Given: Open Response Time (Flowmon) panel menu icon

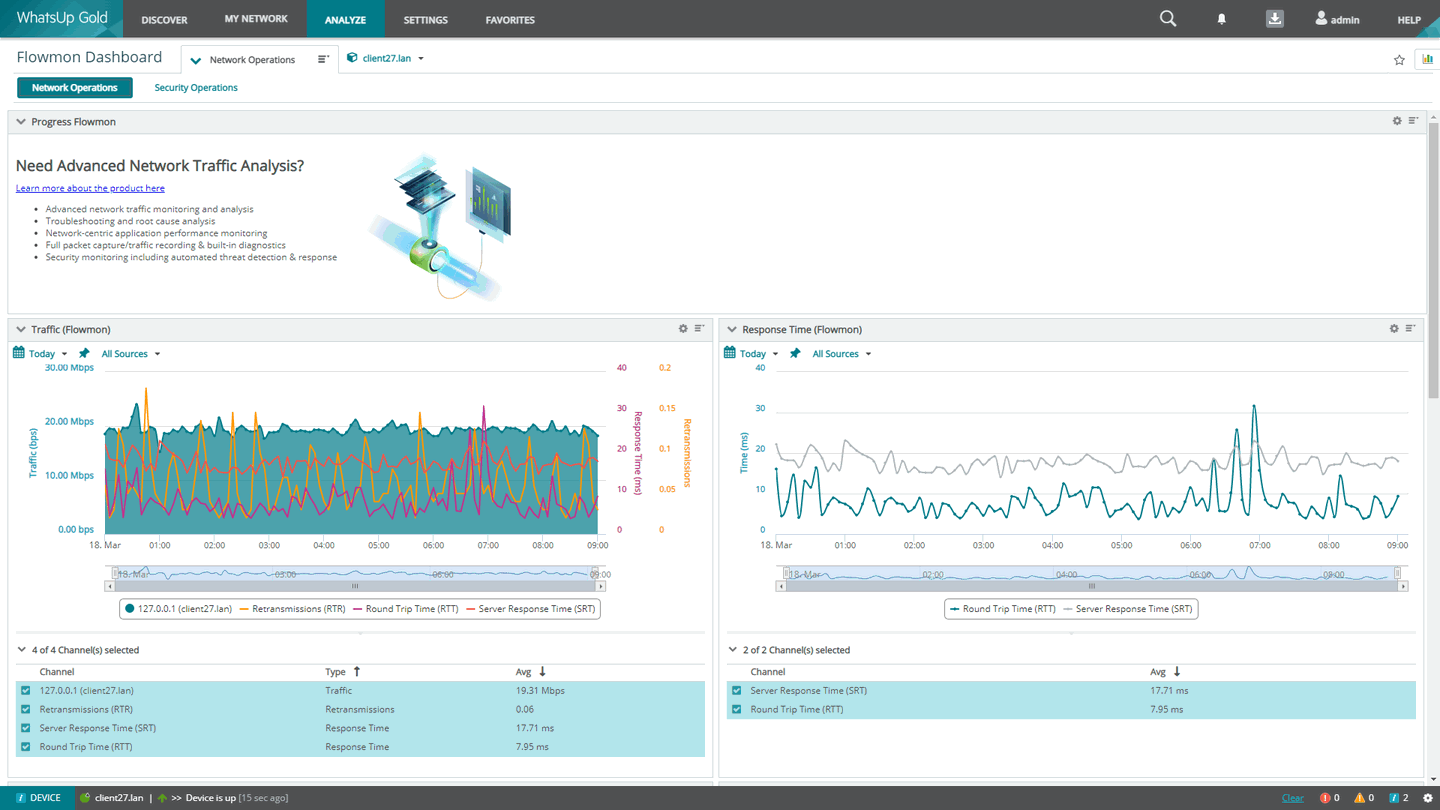Looking at the screenshot, I should pos(1410,329).
